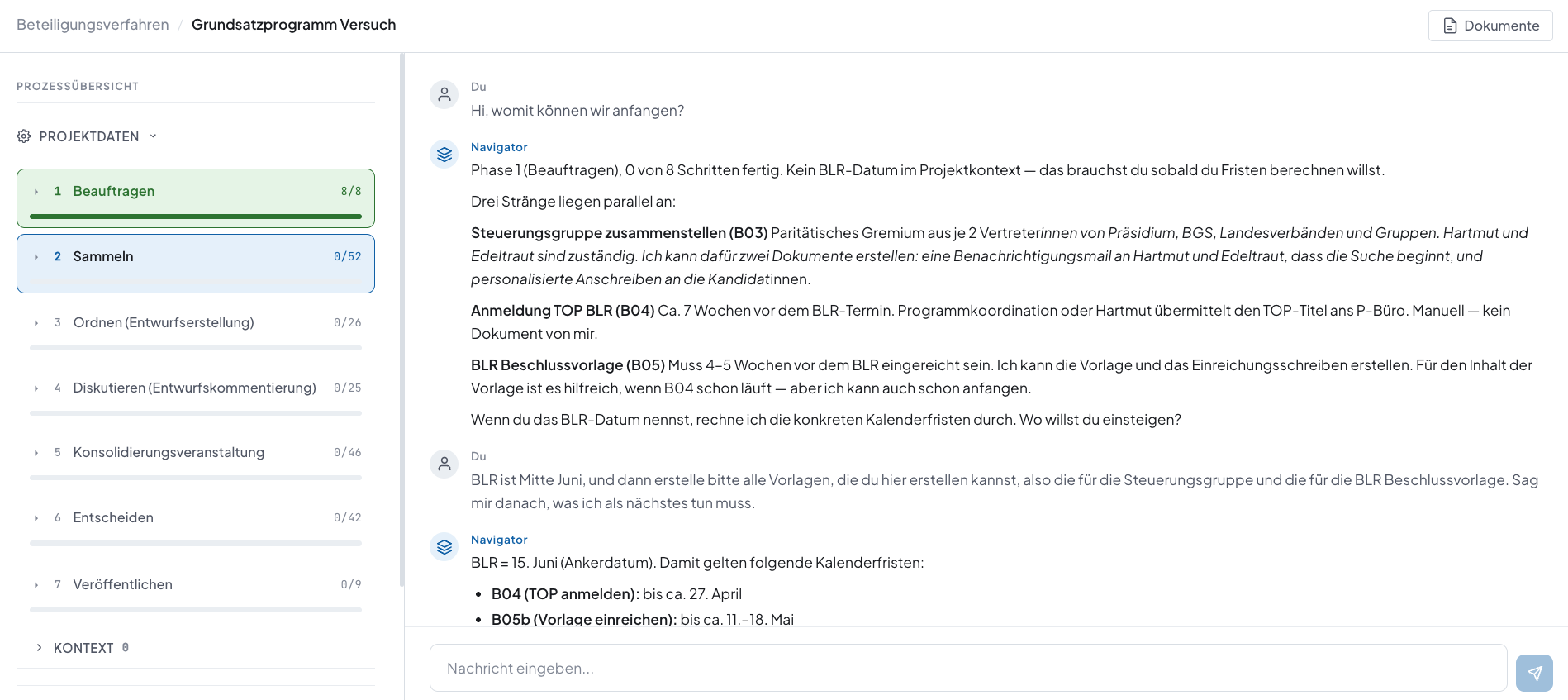Click user avatar of first Du message
1568x700 pixels.
(x=444, y=94)
